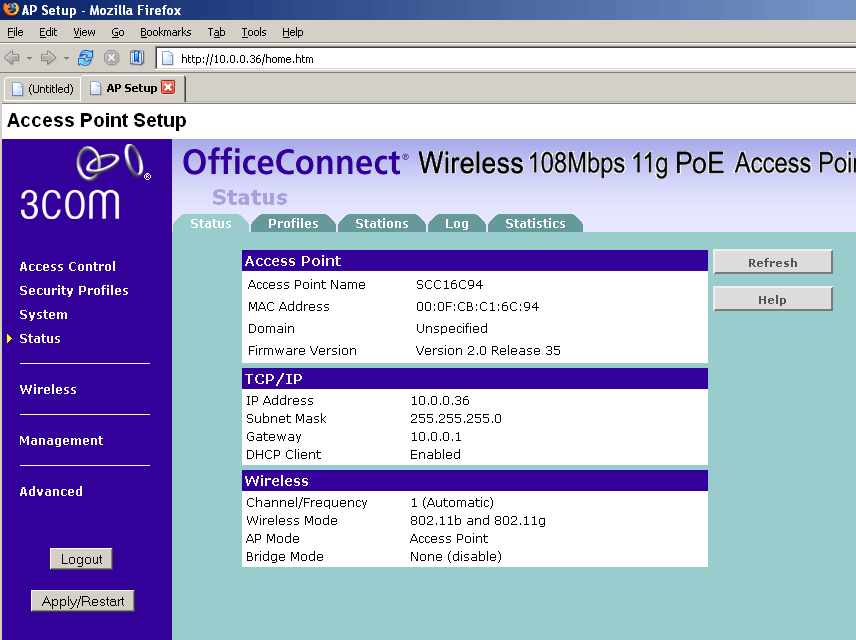Select Status in the sidebar
The width and height of the screenshot is (856, 640).
coord(40,339)
